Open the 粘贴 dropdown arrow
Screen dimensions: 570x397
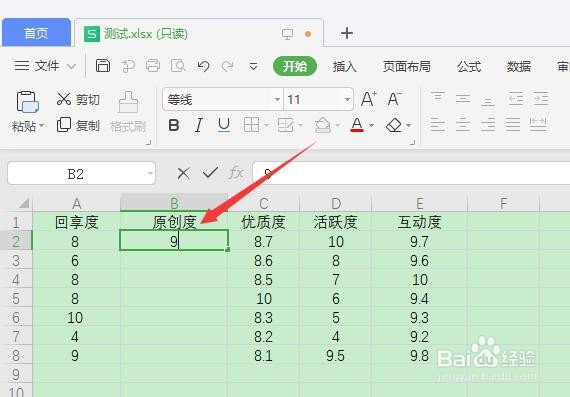click(x=41, y=126)
